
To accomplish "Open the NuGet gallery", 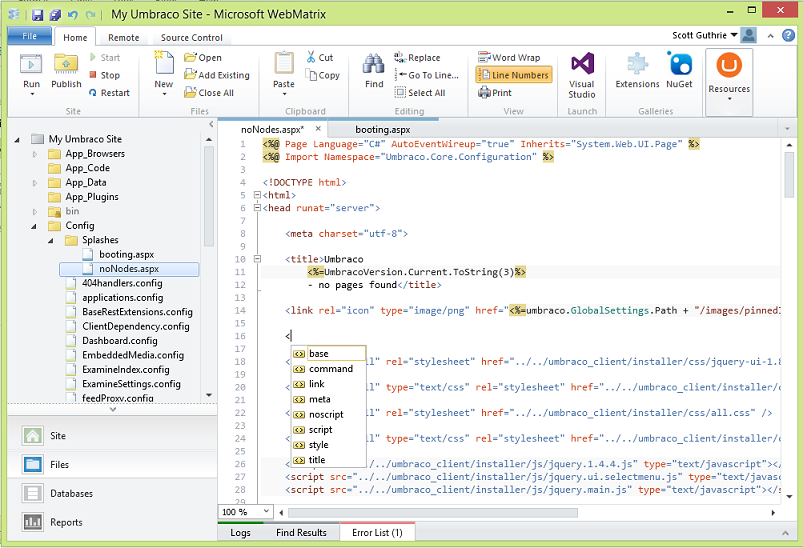I will click(680, 70).
